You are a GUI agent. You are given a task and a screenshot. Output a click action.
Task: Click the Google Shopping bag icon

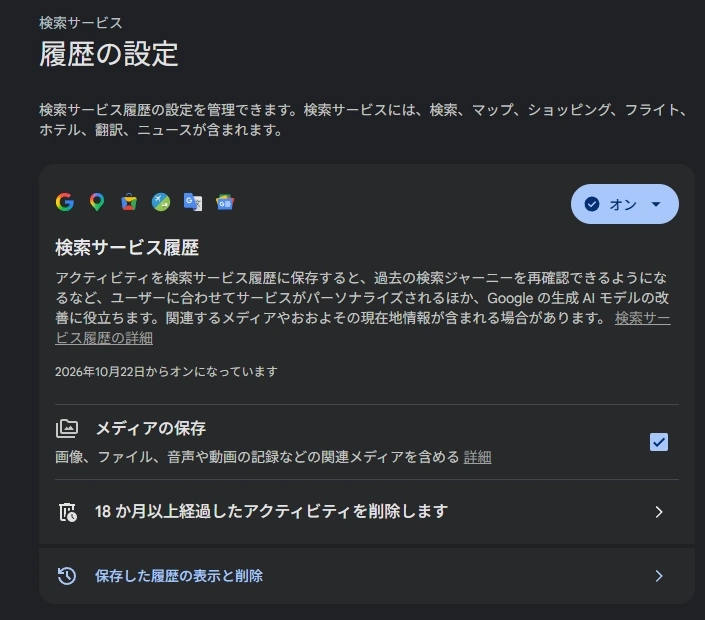[x=129, y=202]
